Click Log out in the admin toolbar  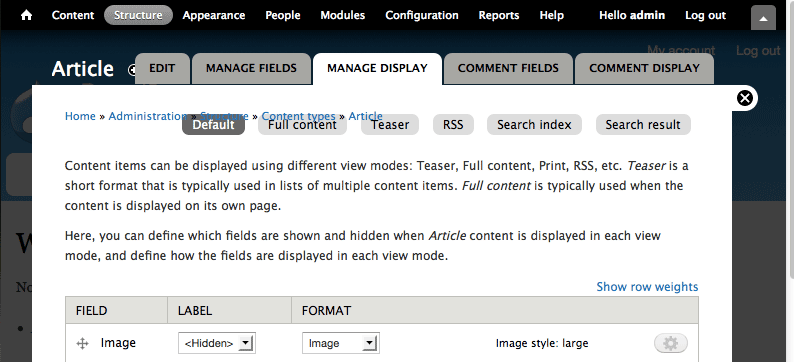click(x=705, y=15)
